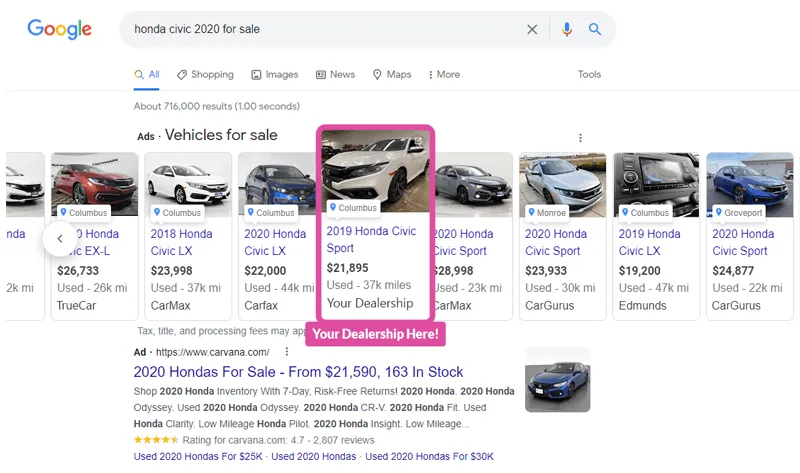Open the search Tools button
The width and height of the screenshot is (800, 473).
pyautogui.click(x=589, y=74)
